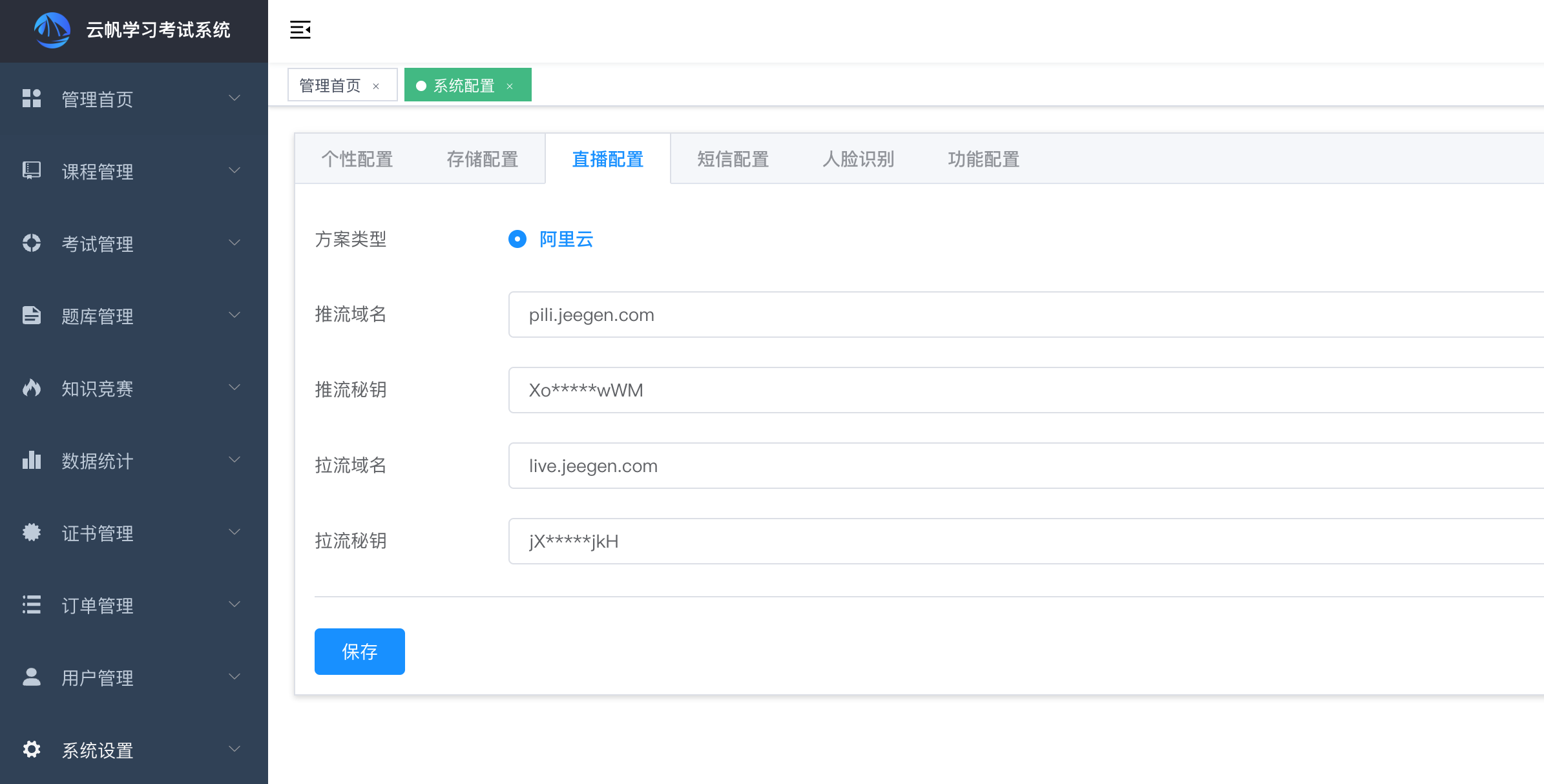Viewport: 1544px width, 784px height.
Task: Select the 直播配置 tab
Action: tap(608, 159)
